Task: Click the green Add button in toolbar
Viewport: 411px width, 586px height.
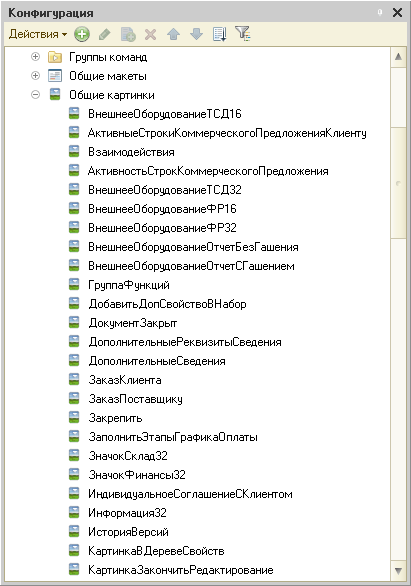Action: [x=82, y=34]
